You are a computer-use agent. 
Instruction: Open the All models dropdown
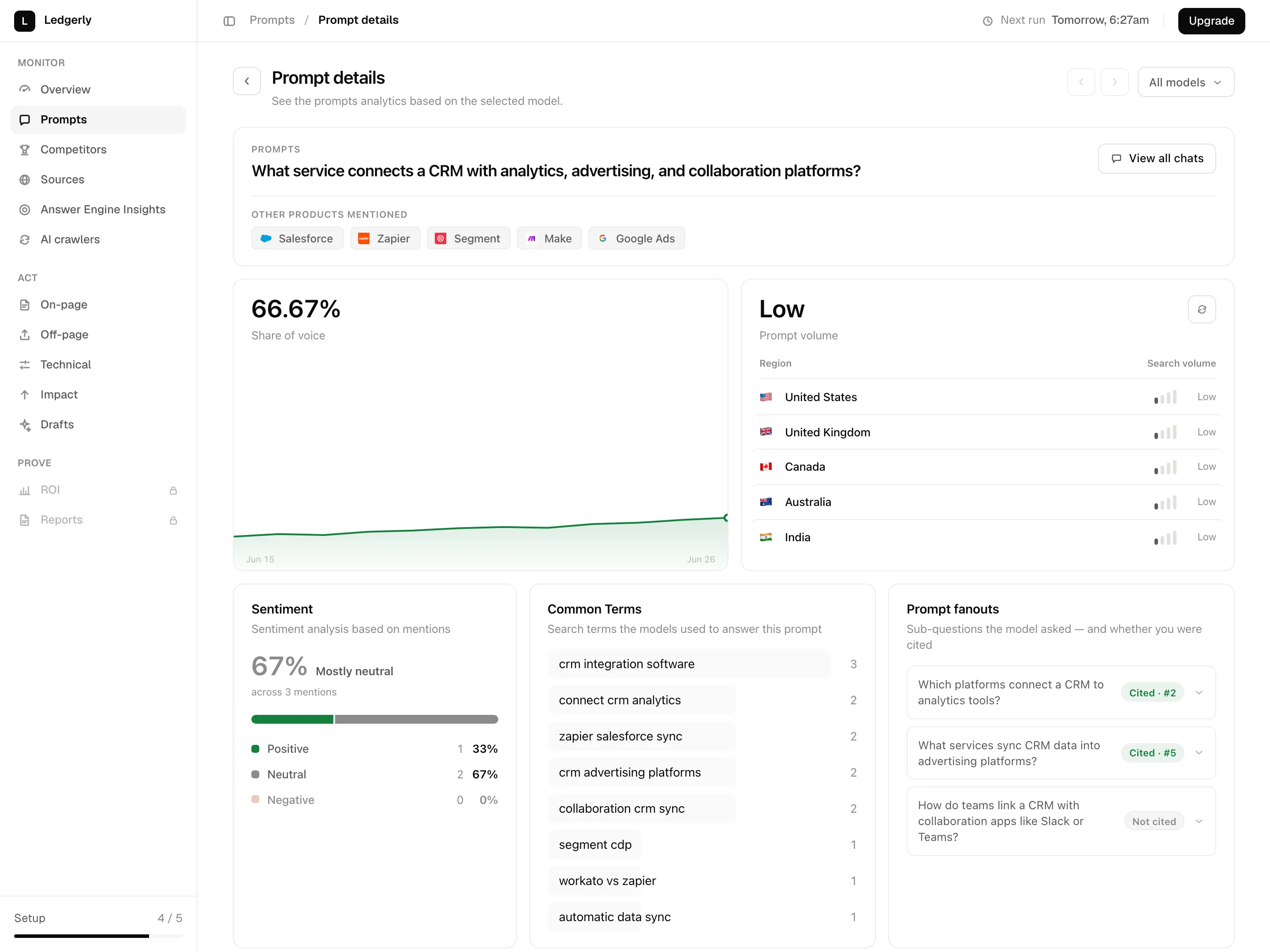pos(1186,82)
